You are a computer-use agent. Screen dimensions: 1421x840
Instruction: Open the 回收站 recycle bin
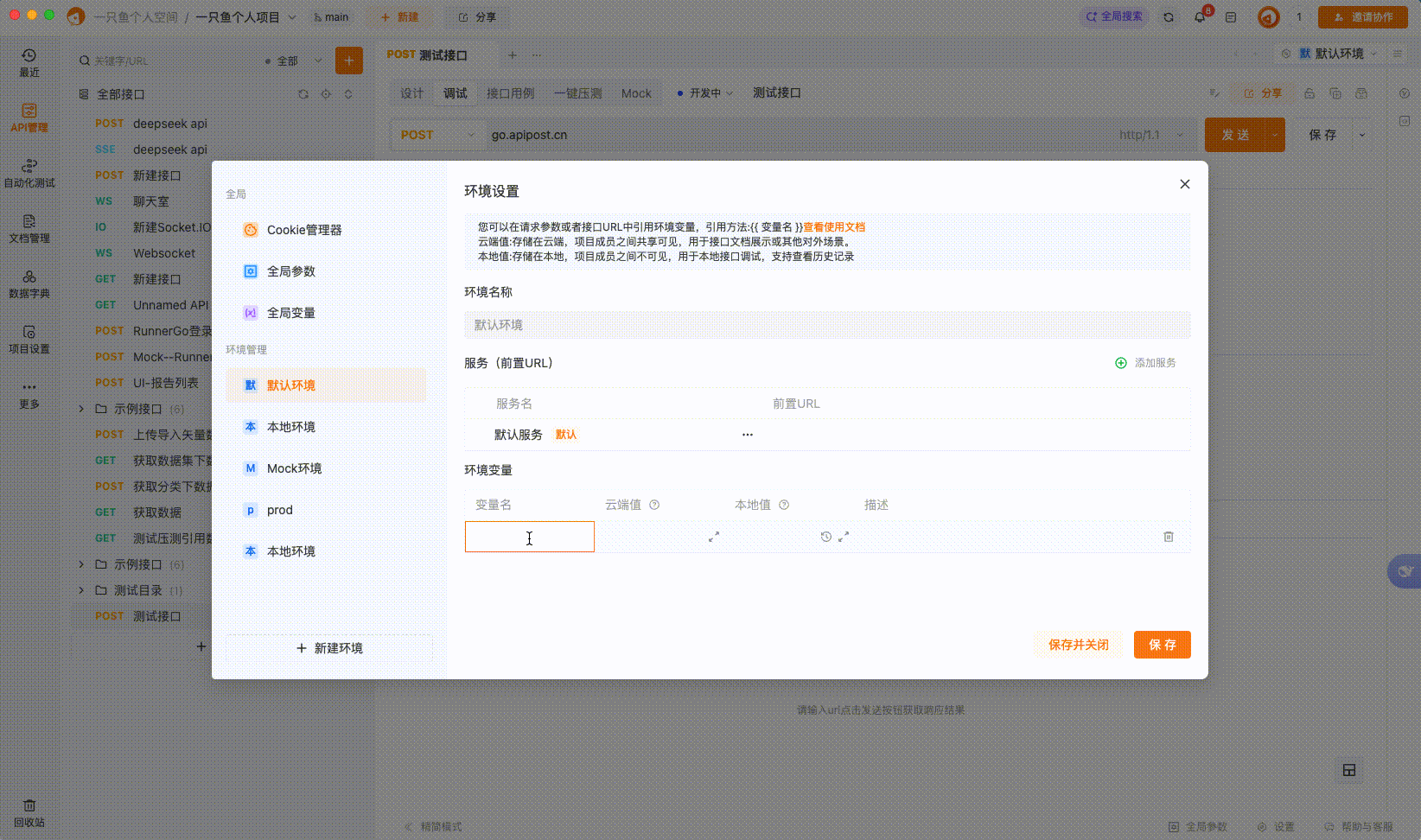coord(29,814)
